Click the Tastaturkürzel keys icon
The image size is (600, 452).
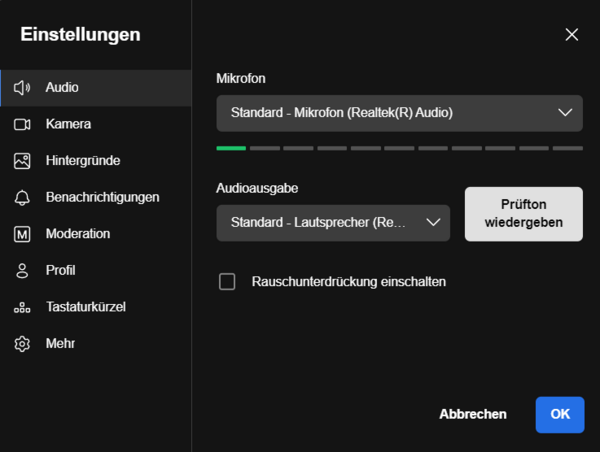[x=22, y=307]
